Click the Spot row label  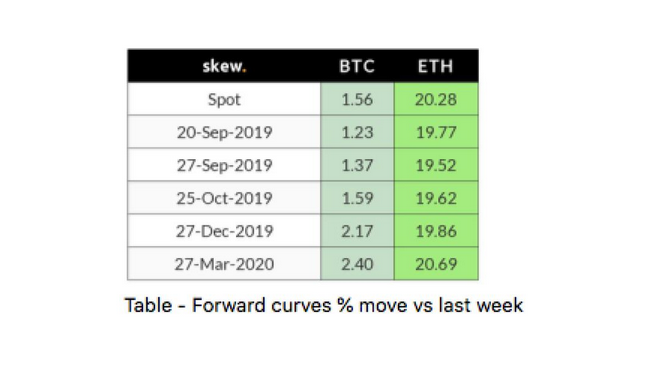click(x=224, y=99)
